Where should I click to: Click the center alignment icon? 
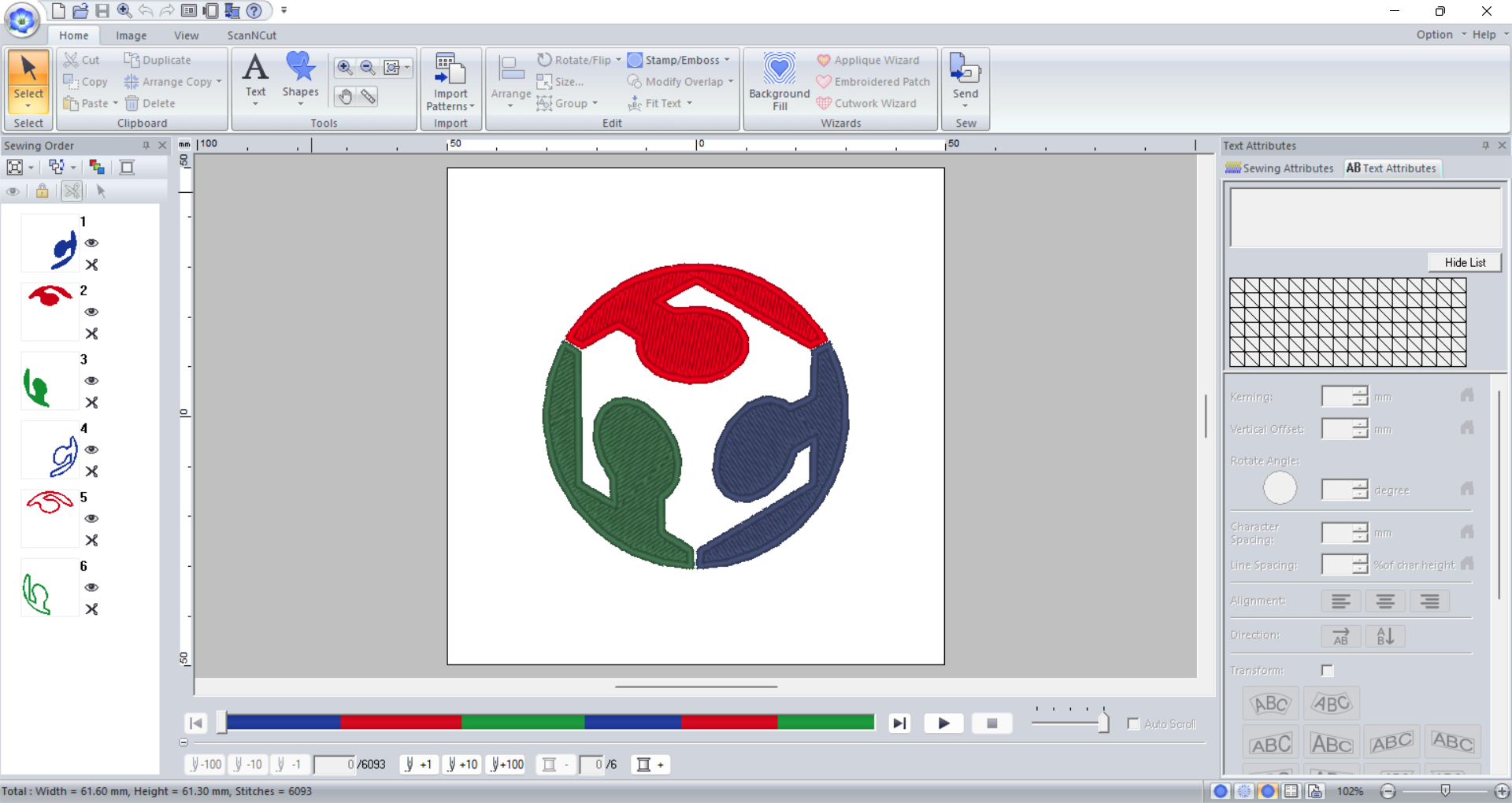[x=1385, y=601]
